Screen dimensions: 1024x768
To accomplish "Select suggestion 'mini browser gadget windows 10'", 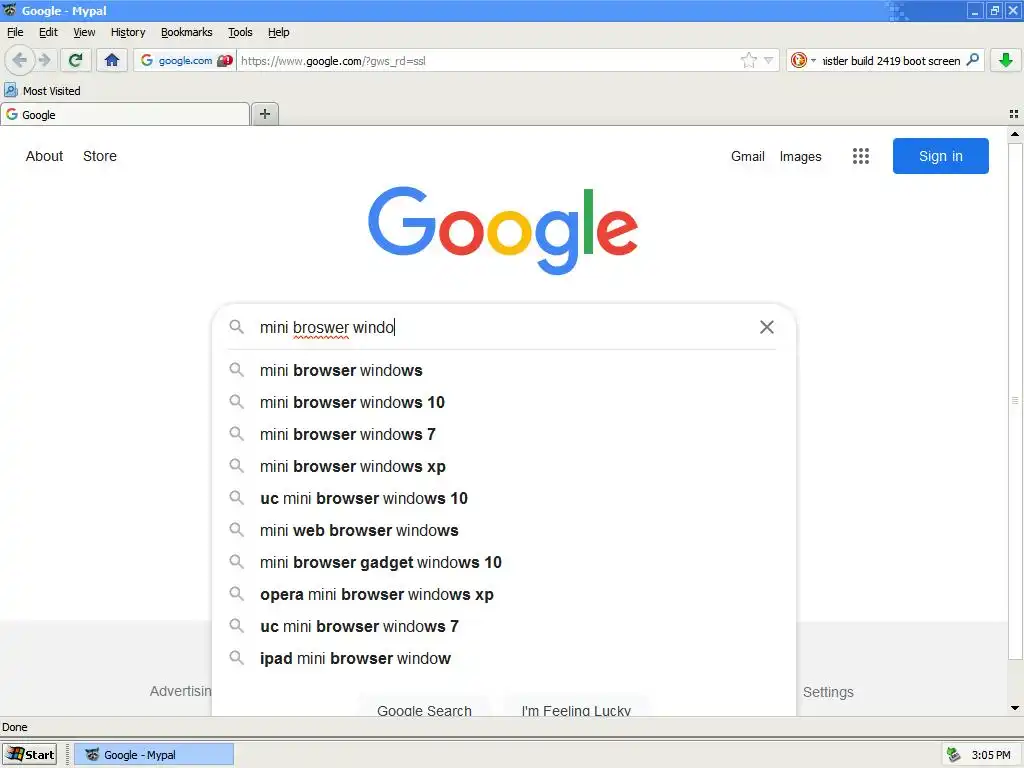I will coord(503,562).
